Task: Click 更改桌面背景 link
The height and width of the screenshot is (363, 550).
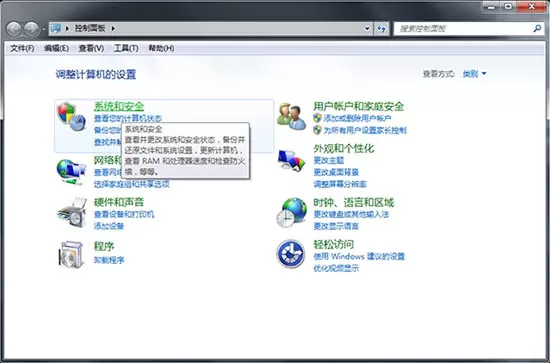Action: coord(336,172)
